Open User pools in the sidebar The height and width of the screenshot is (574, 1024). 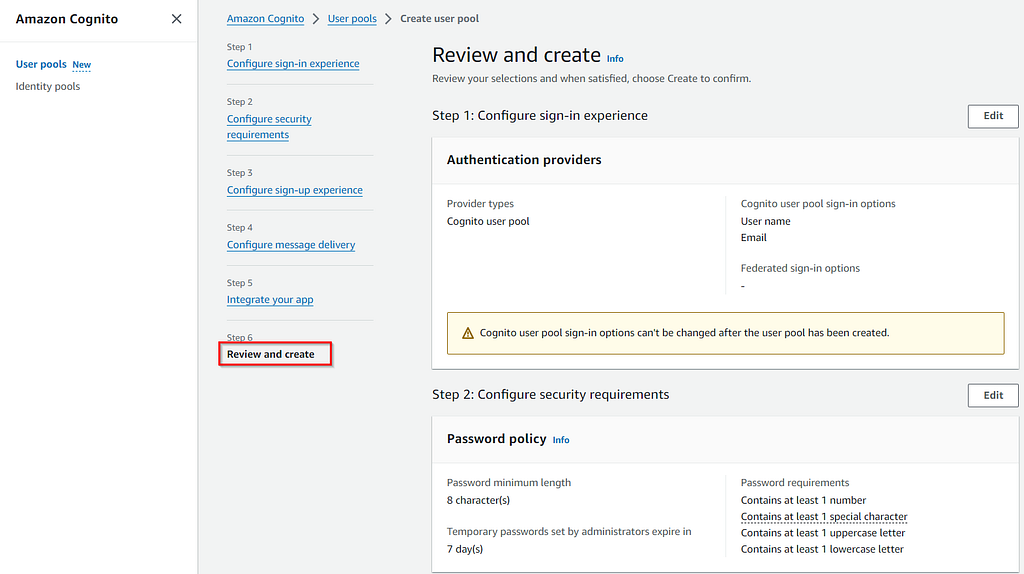[41, 64]
